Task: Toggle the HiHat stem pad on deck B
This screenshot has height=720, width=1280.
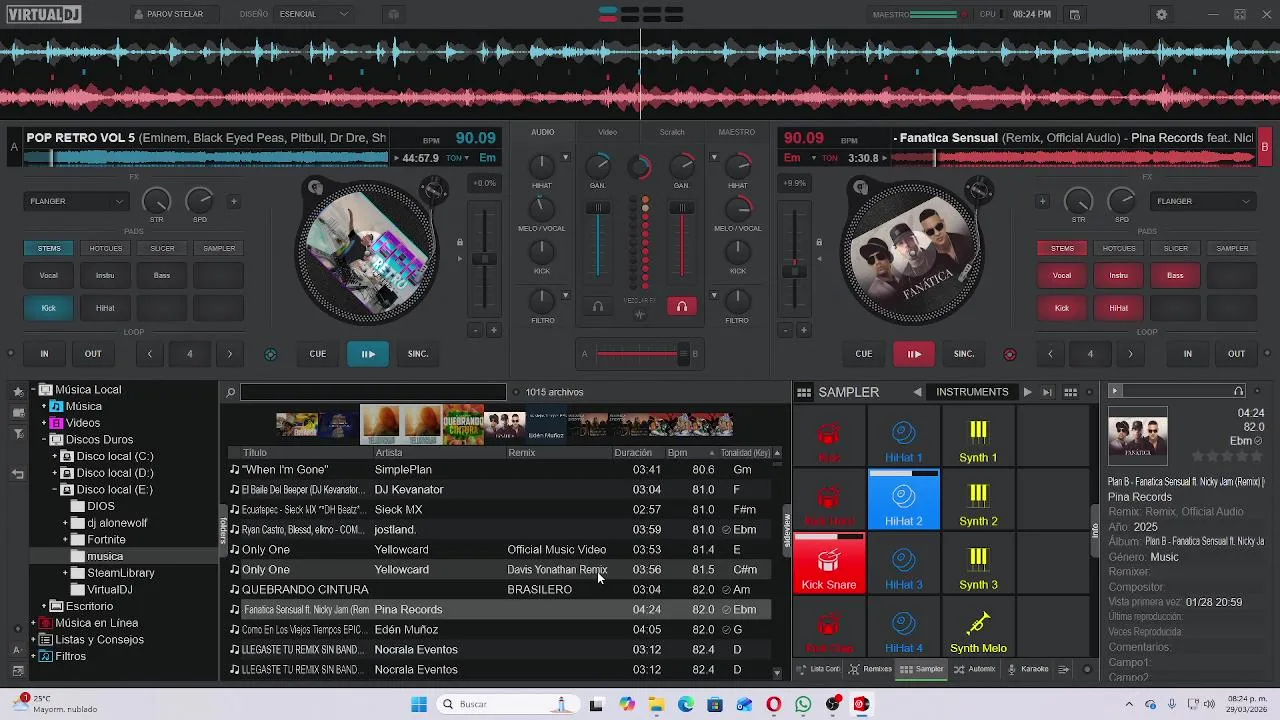Action: coord(1119,308)
